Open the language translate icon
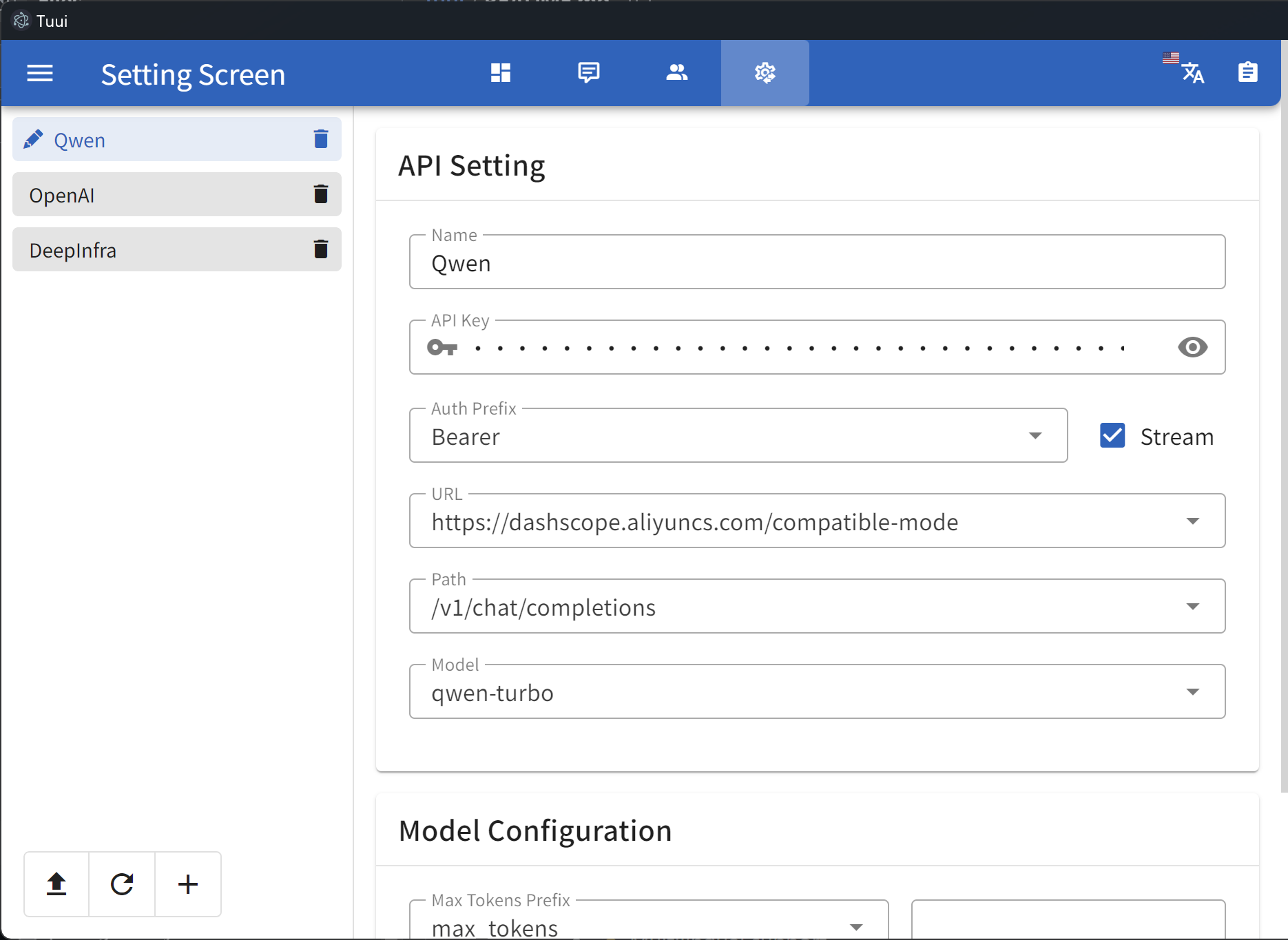1288x940 pixels. point(1192,72)
